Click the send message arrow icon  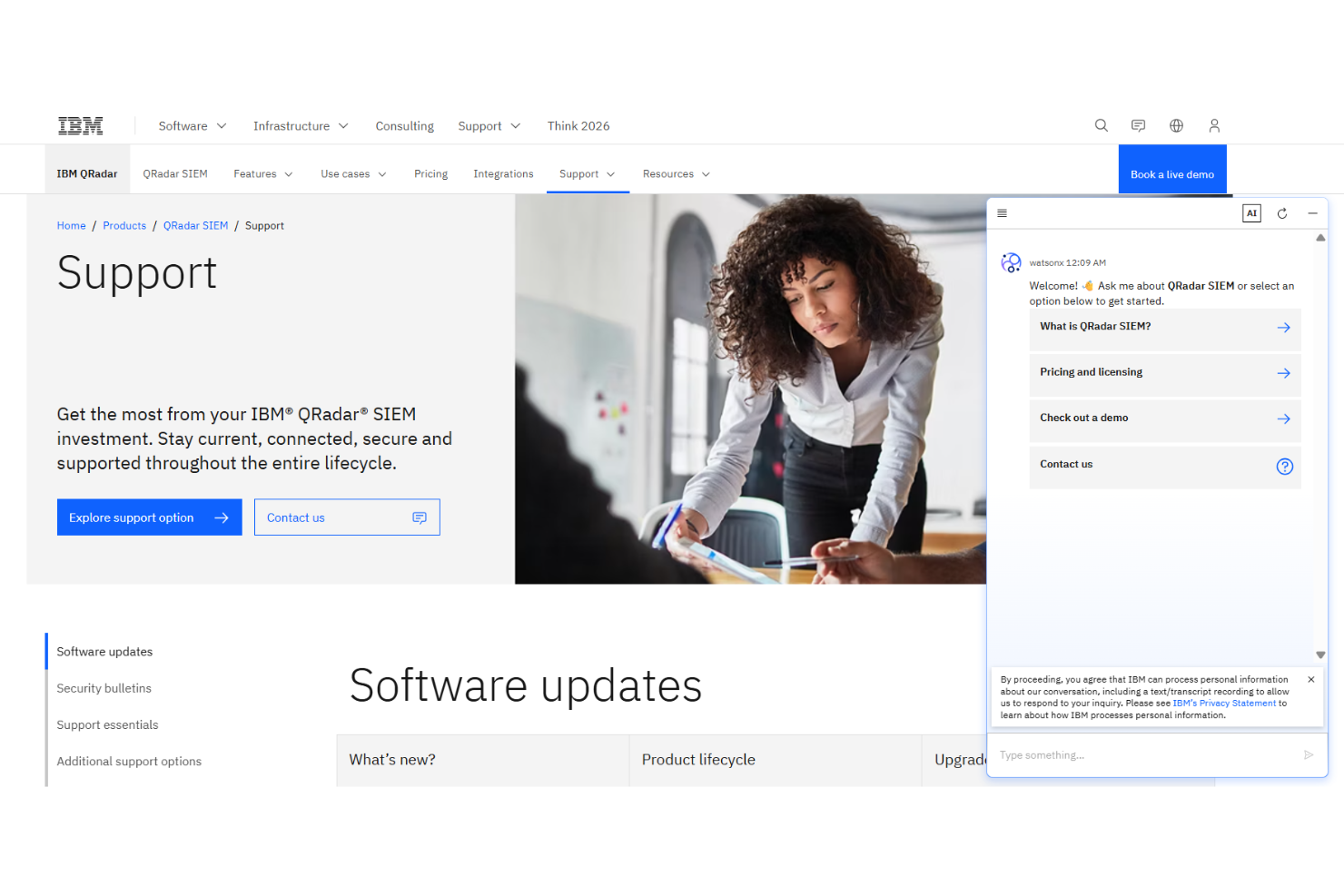tap(1309, 754)
